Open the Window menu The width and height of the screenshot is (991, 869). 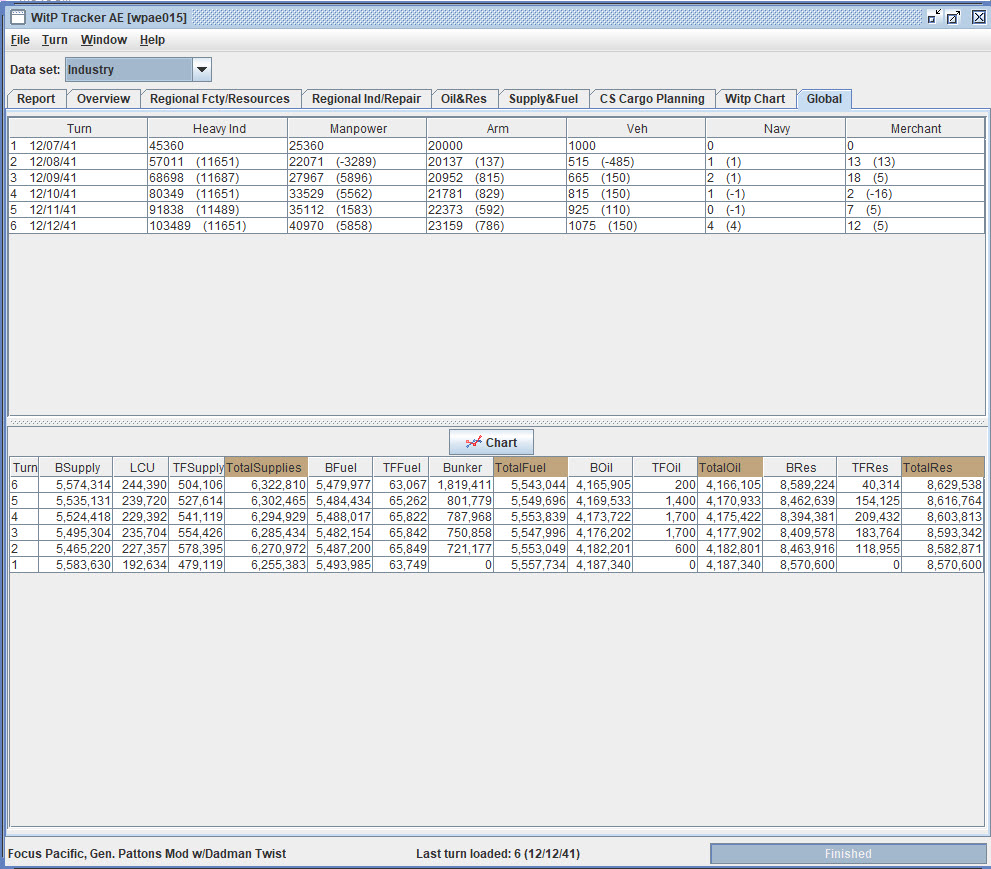click(104, 40)
